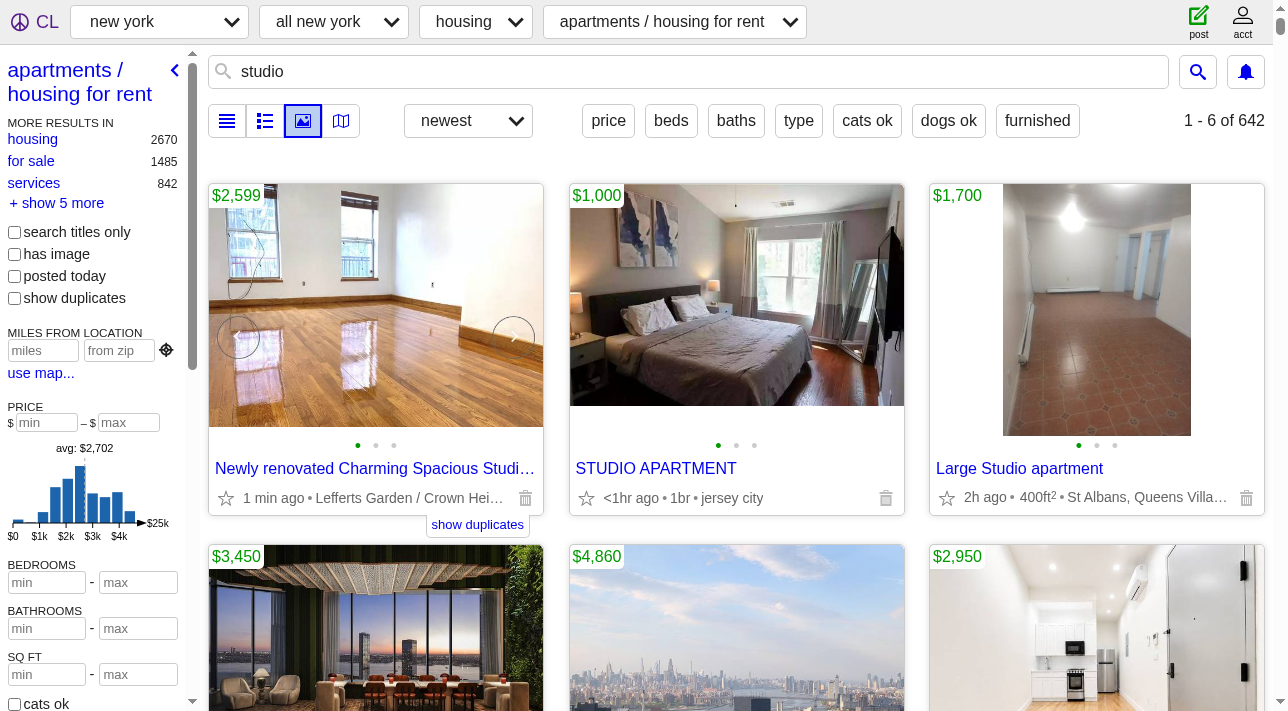Open the $1,700 empty room photo thumbnail

pos(1097,310)
